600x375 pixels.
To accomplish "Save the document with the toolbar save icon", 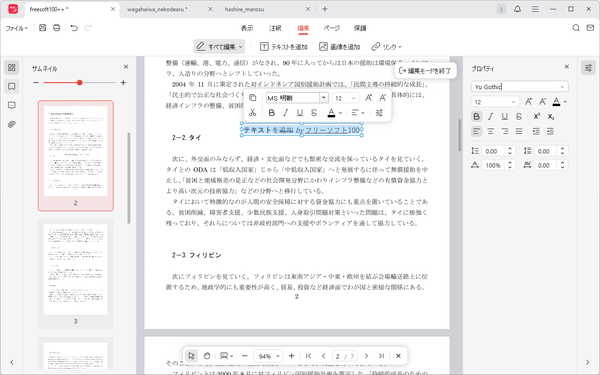I will tap(42, 28).
